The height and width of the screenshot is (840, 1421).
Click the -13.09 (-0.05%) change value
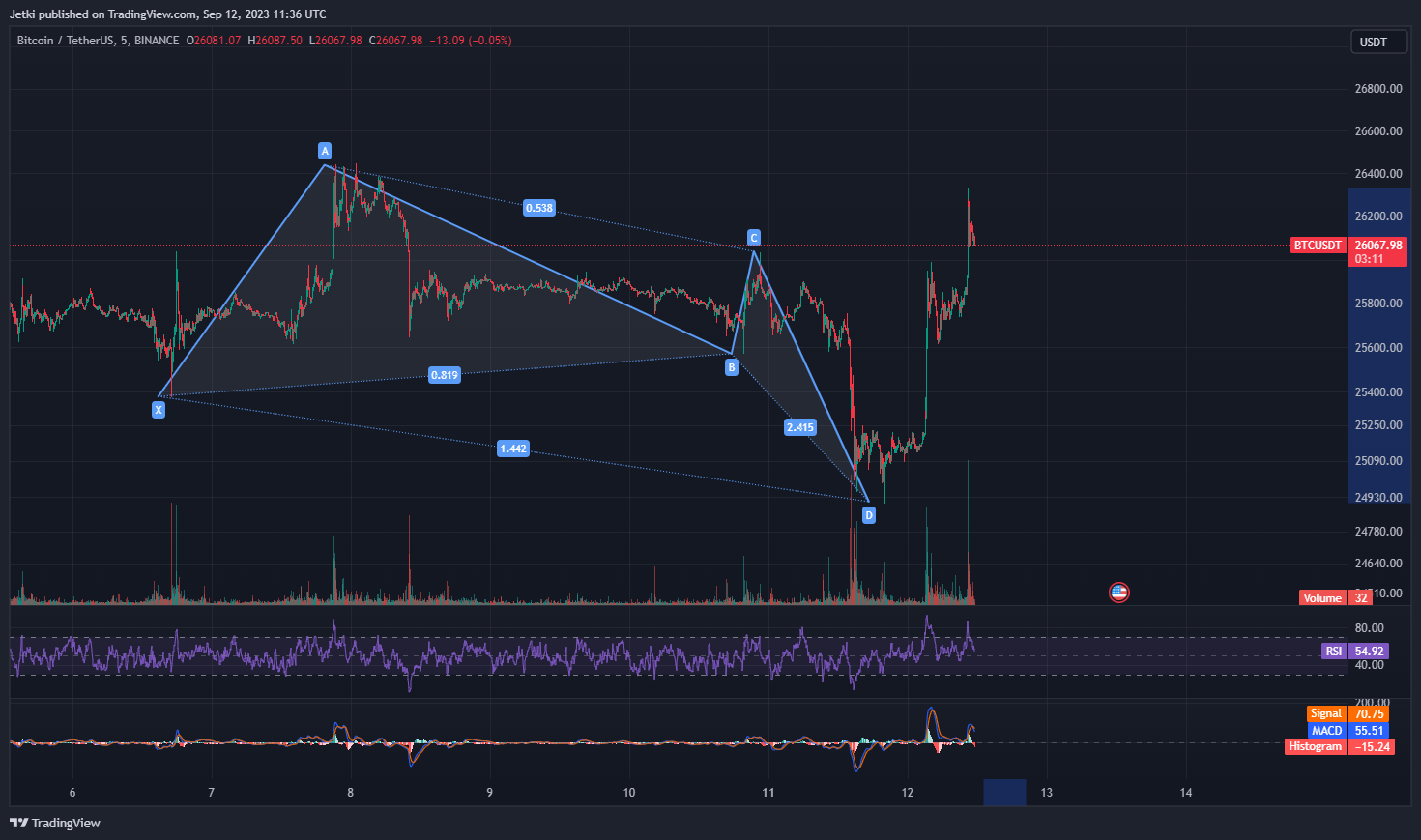pos(471,41)
